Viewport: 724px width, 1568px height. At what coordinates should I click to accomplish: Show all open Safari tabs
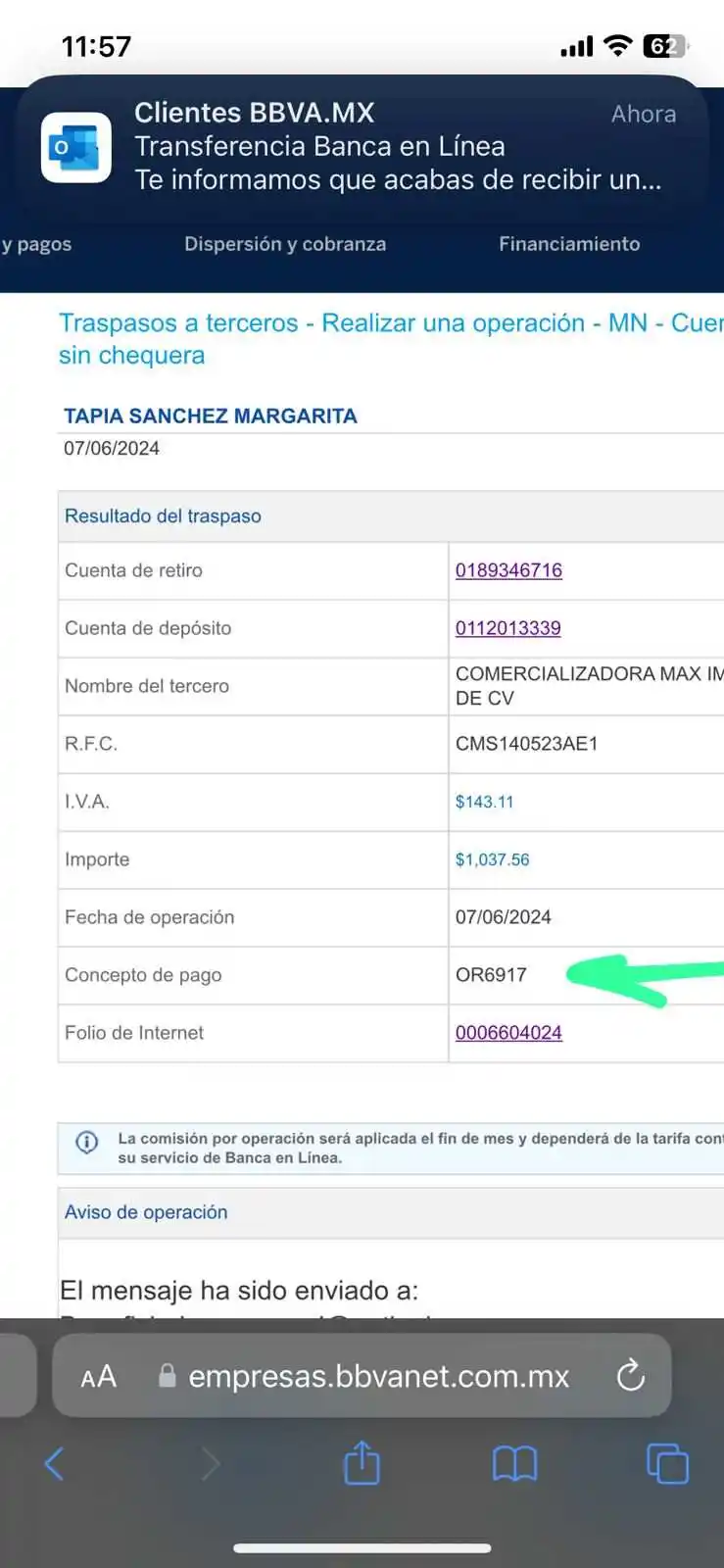(667, 1464)
